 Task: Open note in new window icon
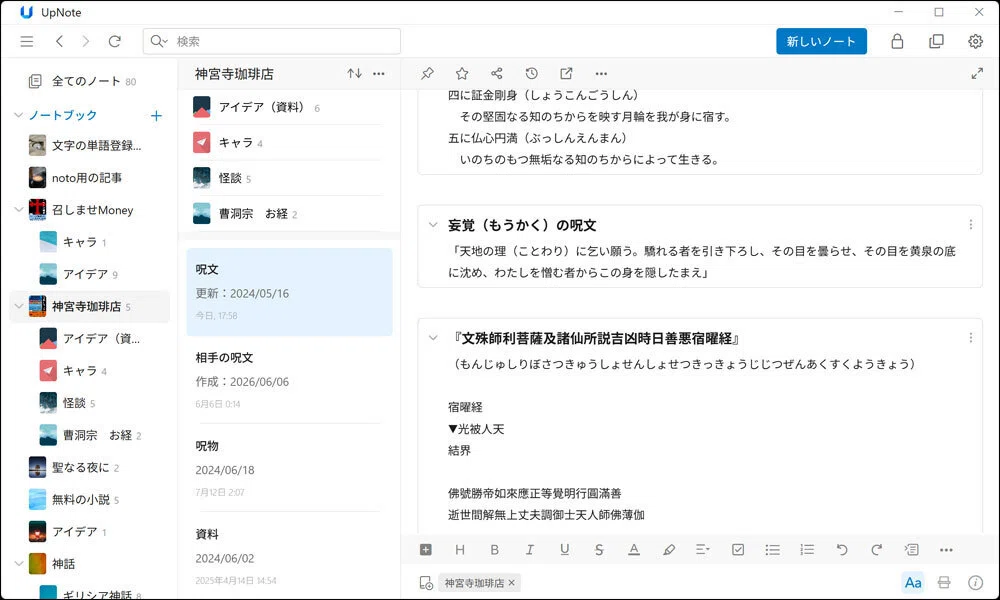coord(566,73)
